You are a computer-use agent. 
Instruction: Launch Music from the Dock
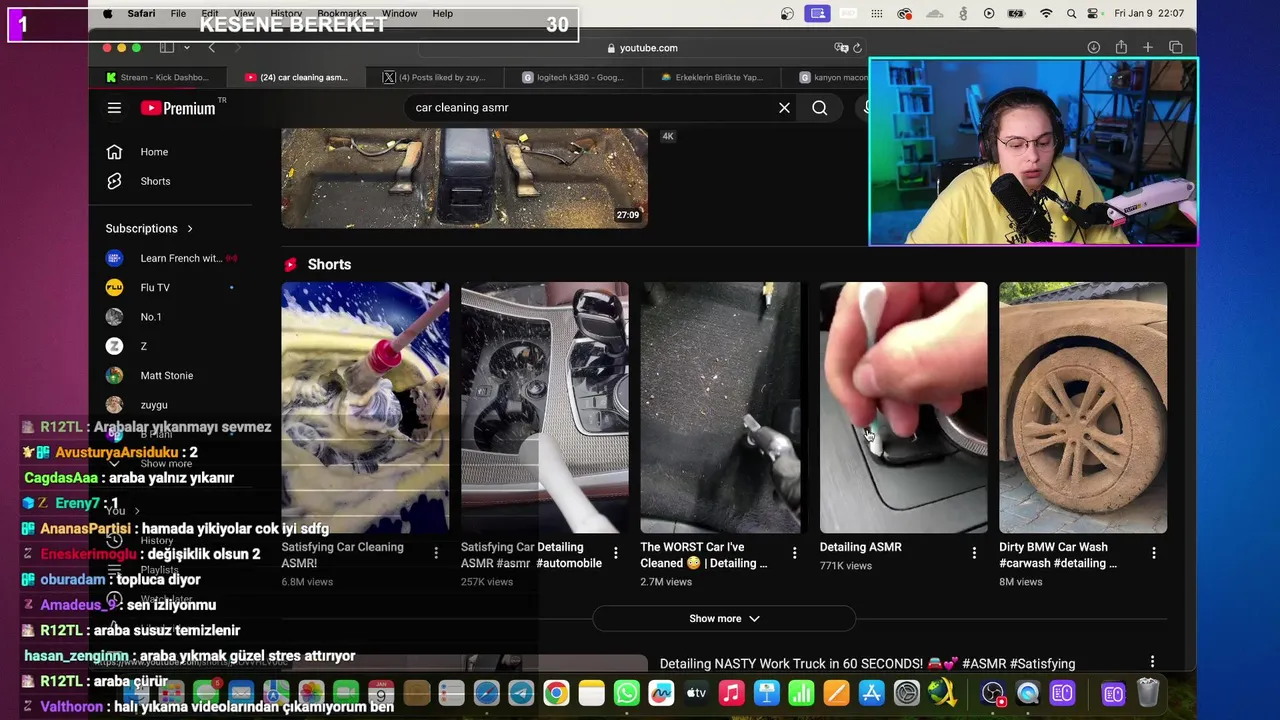732,693
